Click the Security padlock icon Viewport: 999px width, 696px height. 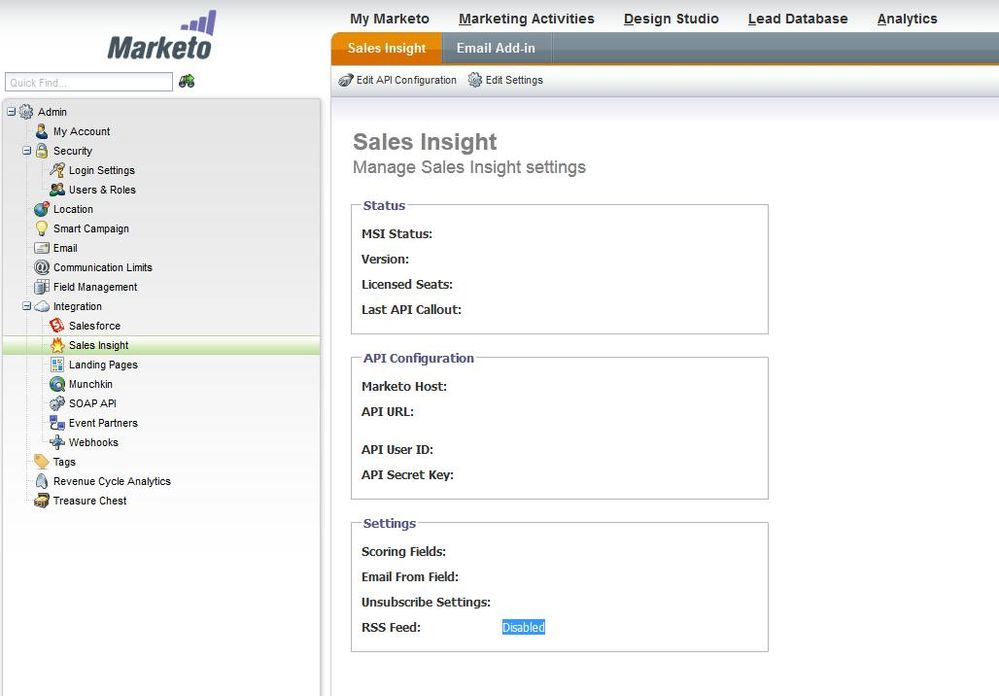point(41,150)
